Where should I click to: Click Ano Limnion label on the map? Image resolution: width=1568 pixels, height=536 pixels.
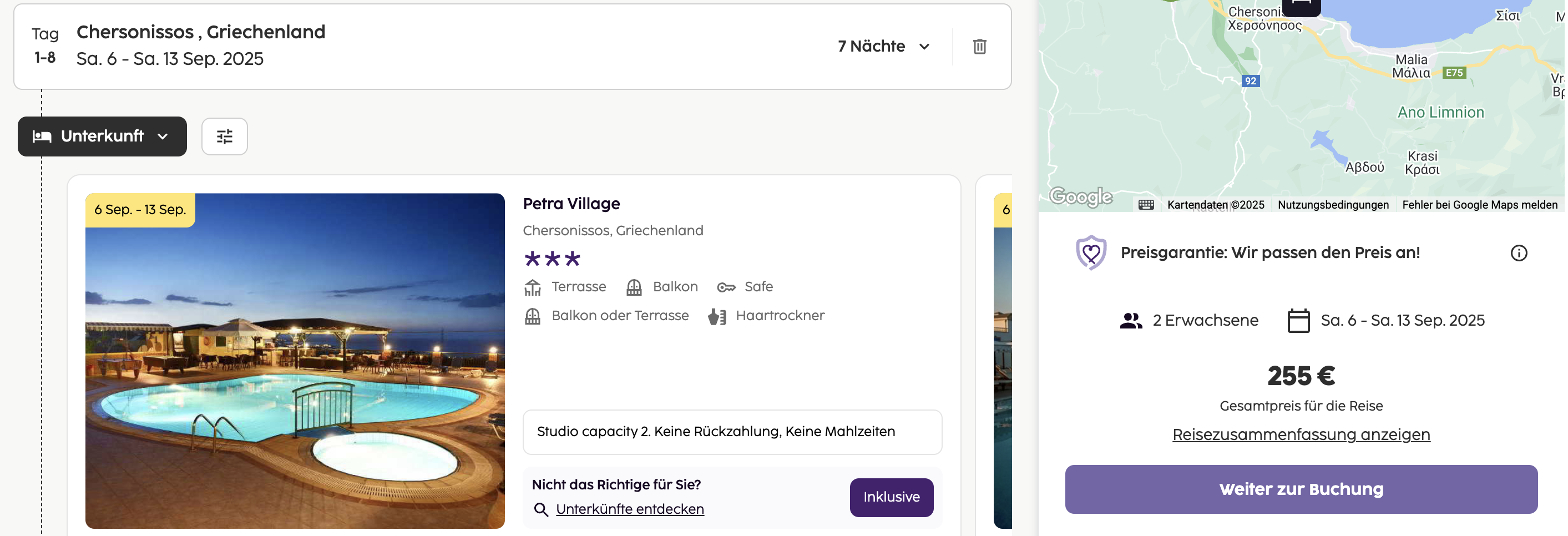point(1440,113)
